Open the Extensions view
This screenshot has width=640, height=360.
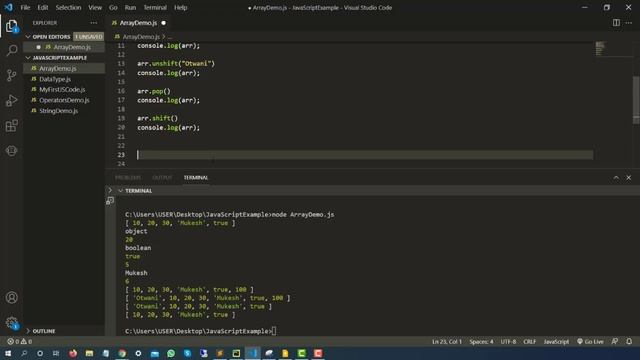(11, 126)
